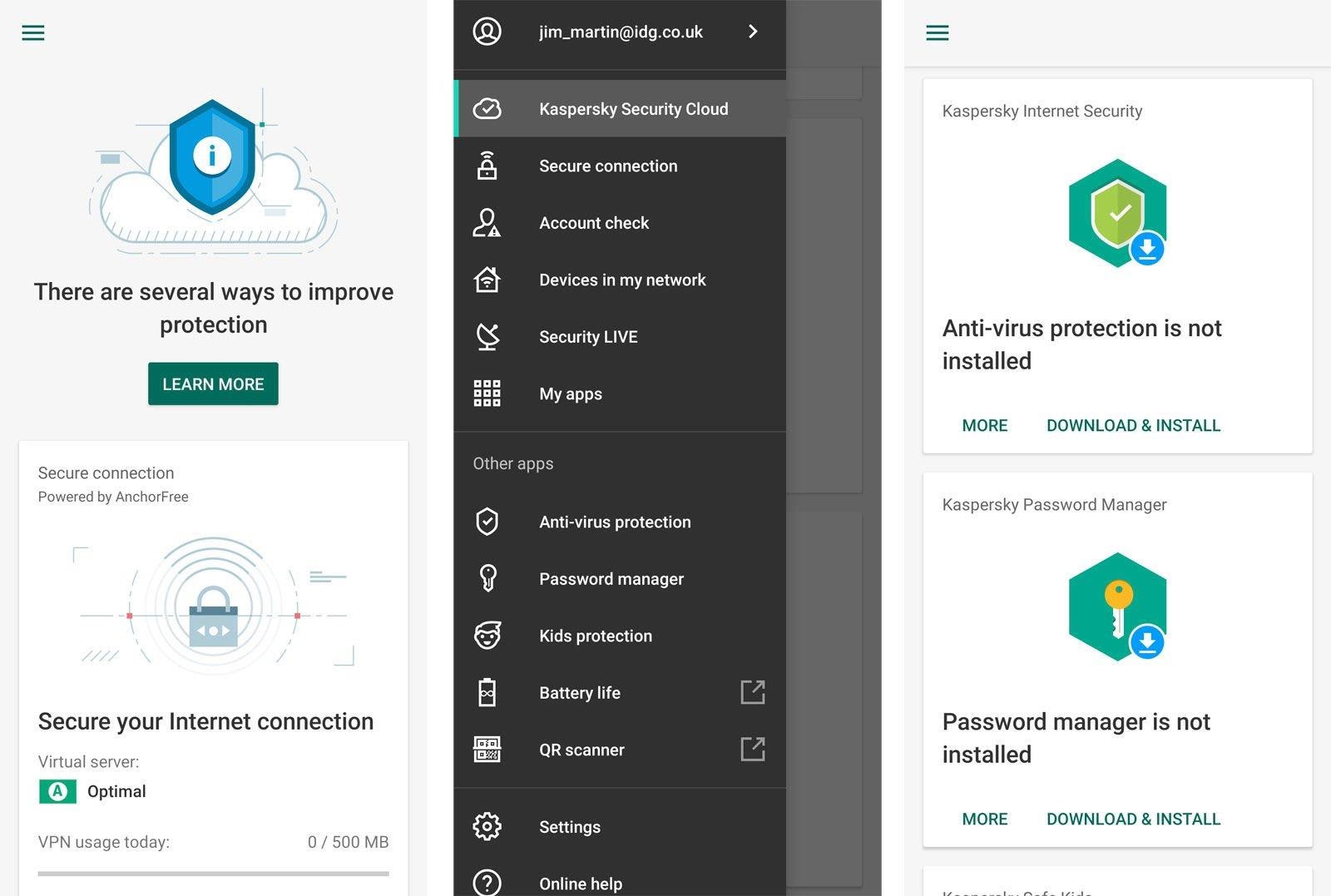This screenshot has width=1331, height=896.
Task: Click 'Kaspersky Password Manager' card title
Action: tap(1054, 504)
